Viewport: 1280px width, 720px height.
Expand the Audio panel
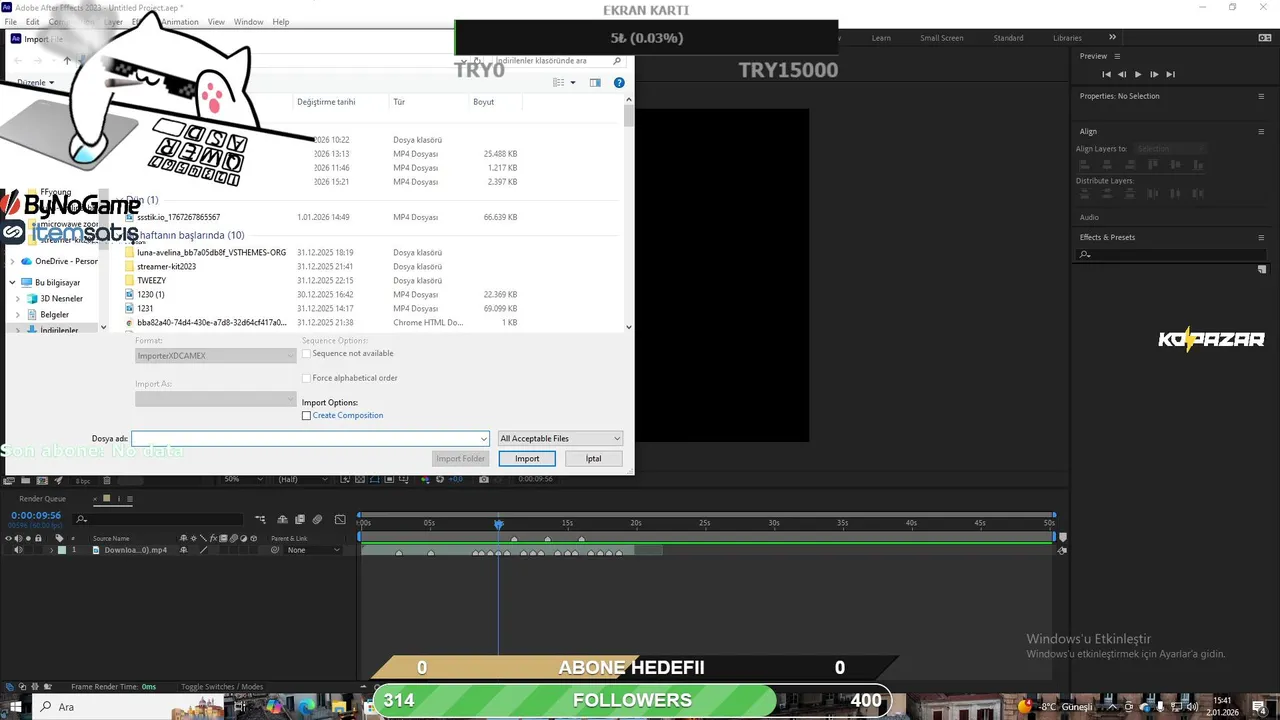(1089, 217)
